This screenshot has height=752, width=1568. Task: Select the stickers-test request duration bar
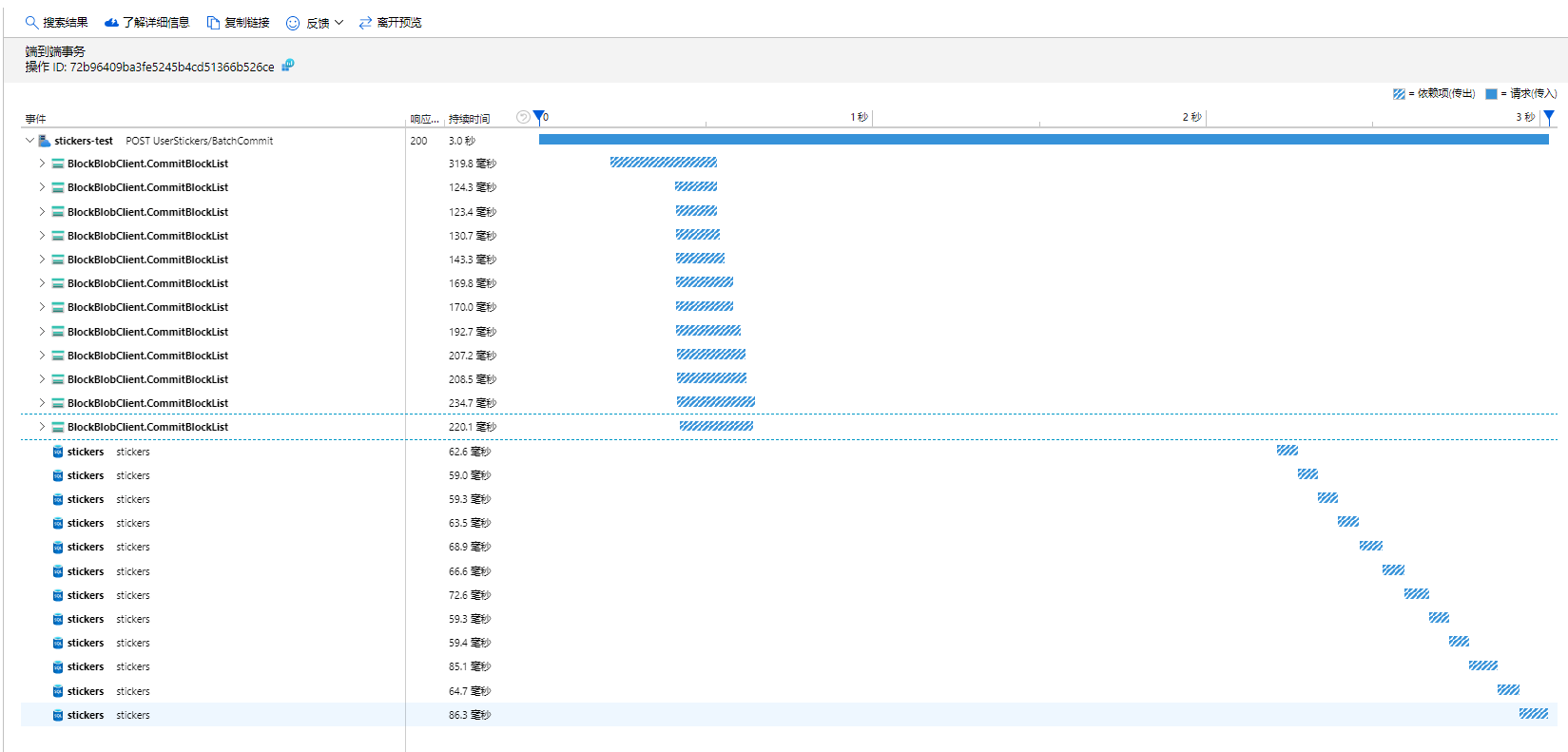click(x=1044, y=140)
